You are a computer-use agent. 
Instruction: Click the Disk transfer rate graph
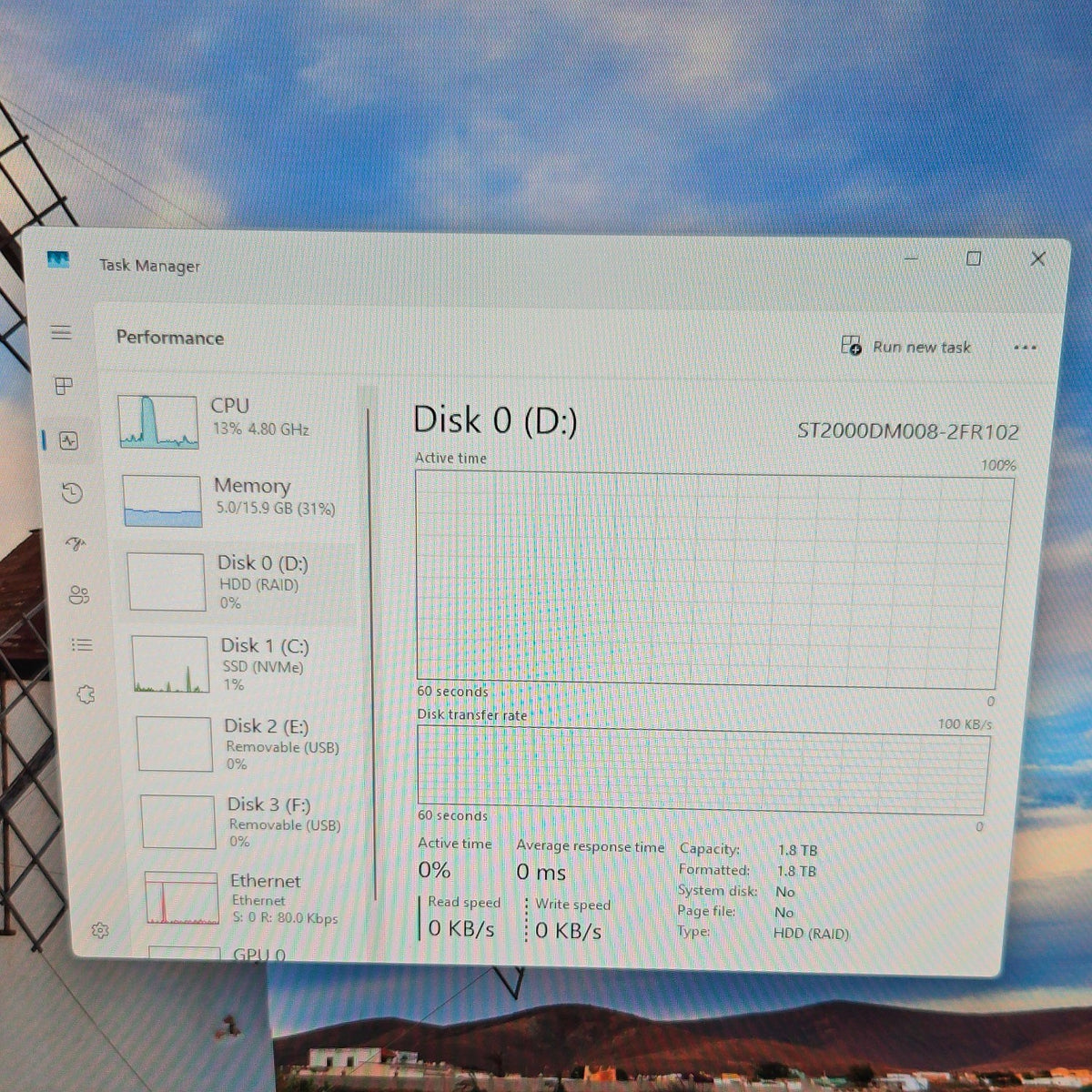click(703, 771)
